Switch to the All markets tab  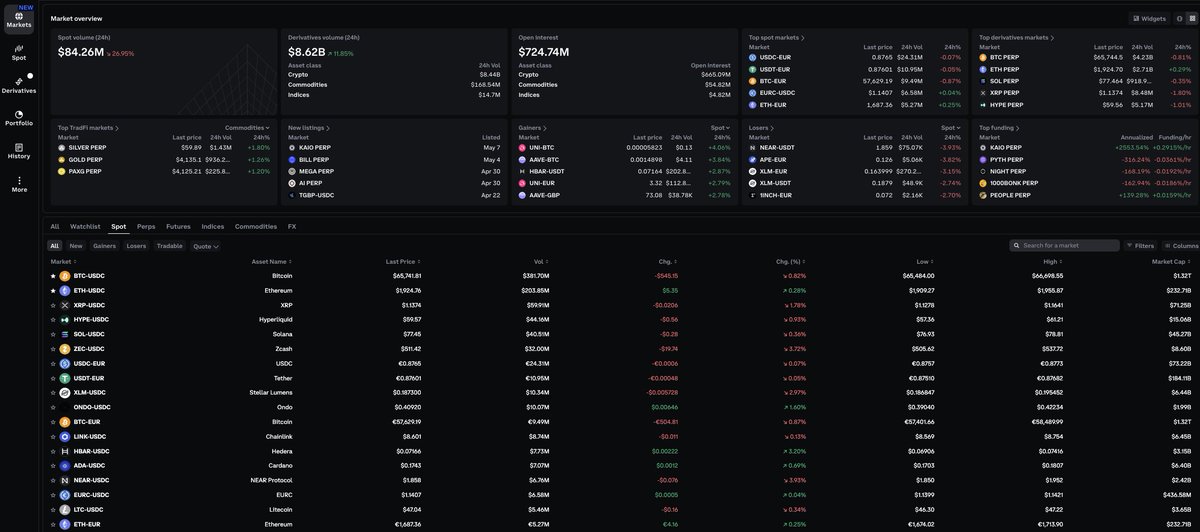coord(55,227)
